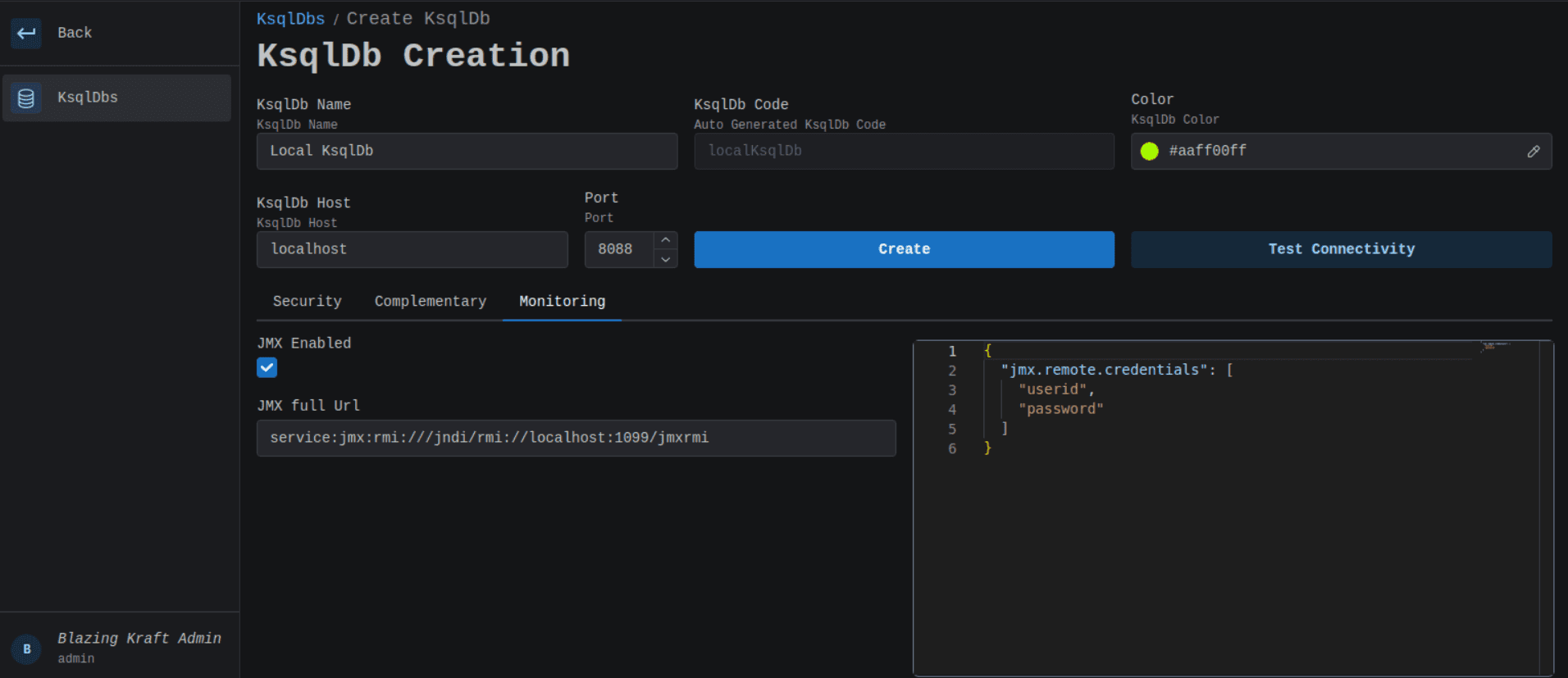This screenshot has height=678, width=1568.
Task: Click line number 1 in the editor gutter
Action: (952, 351)
